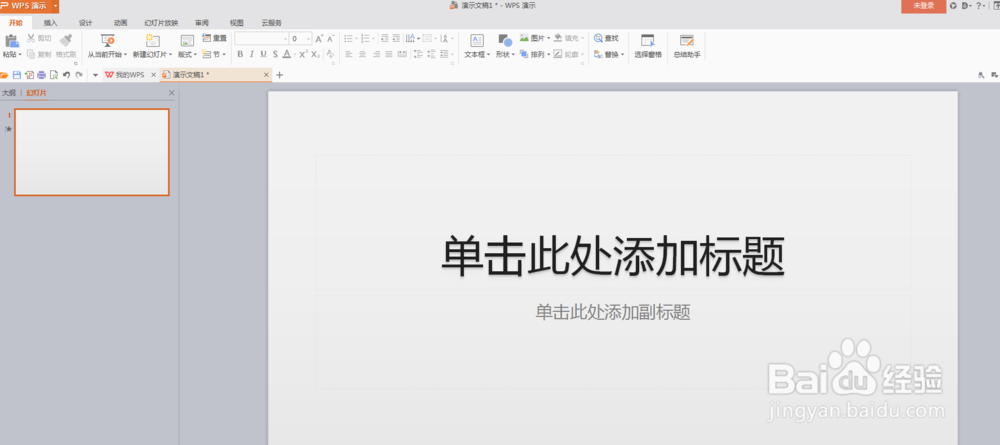Select slide 1 thumbnail
The width and height of the screenshot is (1000, 445).
[x=92, y=152]
